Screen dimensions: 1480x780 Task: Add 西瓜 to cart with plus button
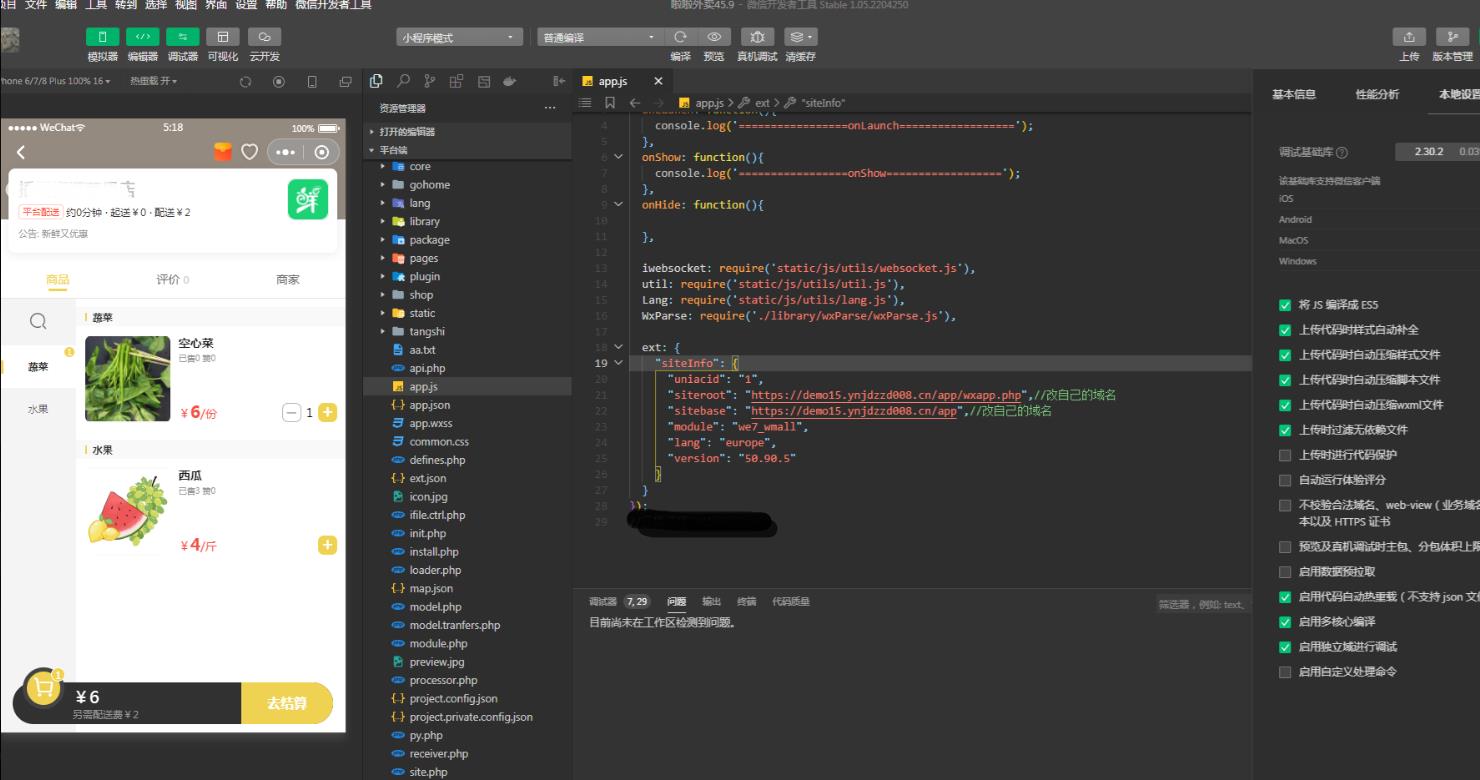pos(327,545)
